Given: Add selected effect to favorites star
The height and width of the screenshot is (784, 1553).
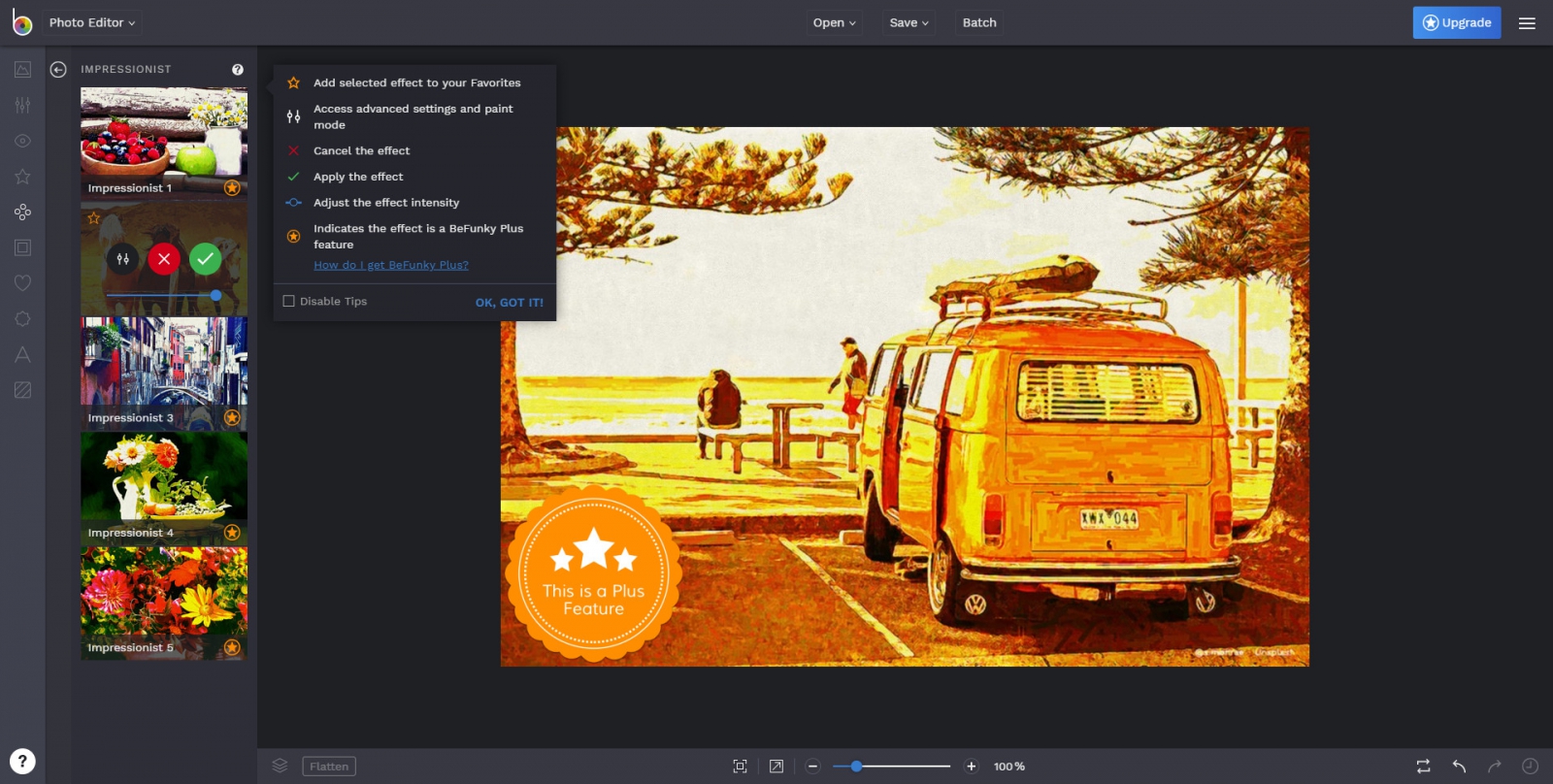Looking at the screenshot, I should [x=94, y=218].
